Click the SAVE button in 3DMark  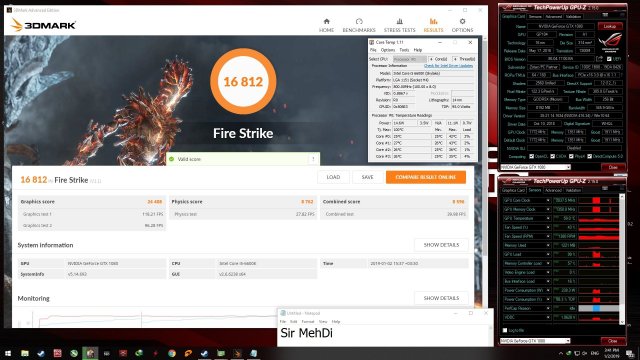pyautogui.click(x=367, y=177)
